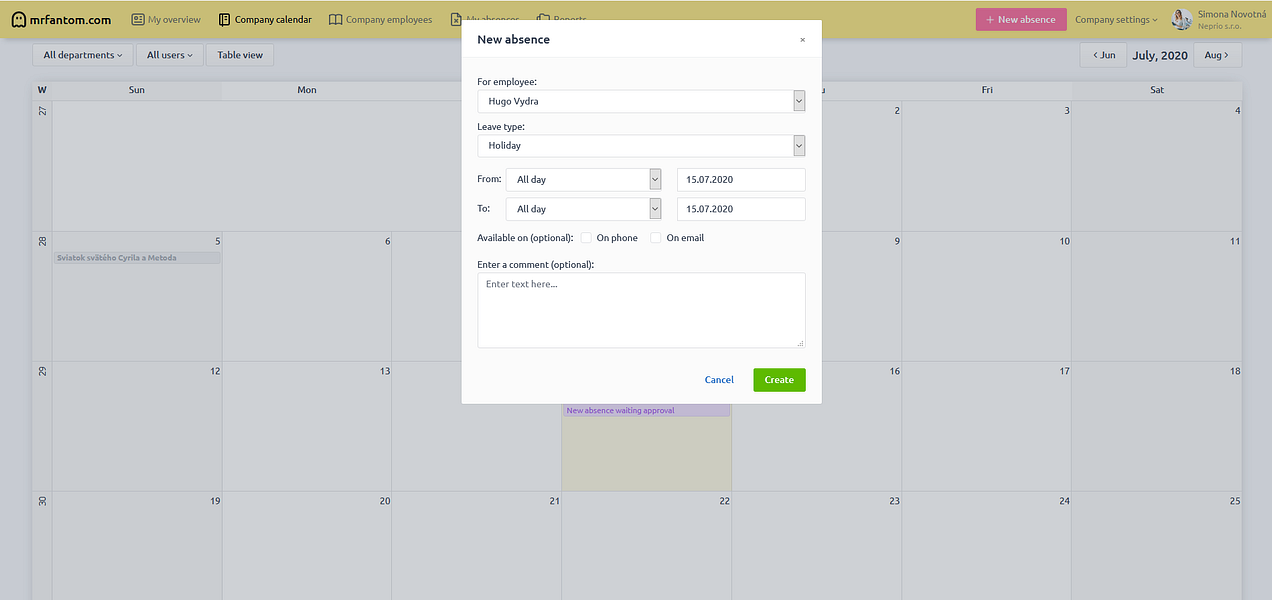Click the Company calendar icon
This screenshot has height=600, width=1272.
coord(225,19)
